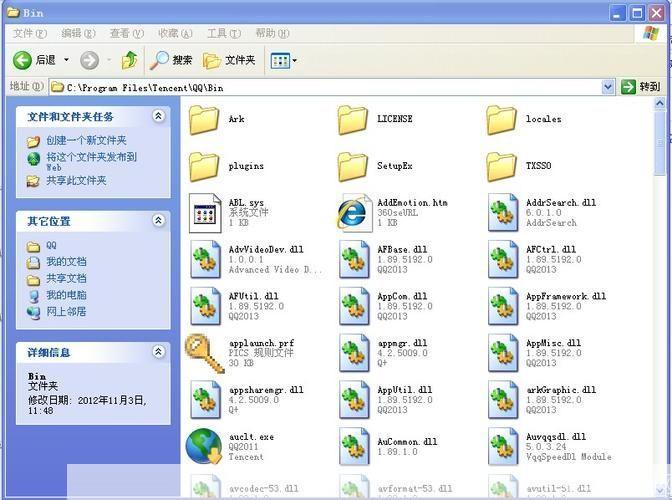Expand the address bar dropdown
Viewport: 672px width, 500px height.
607,87
